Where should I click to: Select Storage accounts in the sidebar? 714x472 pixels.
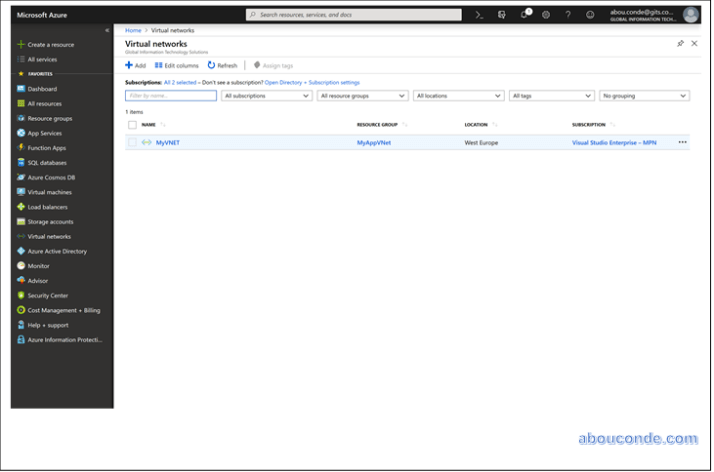coord(50,222)
